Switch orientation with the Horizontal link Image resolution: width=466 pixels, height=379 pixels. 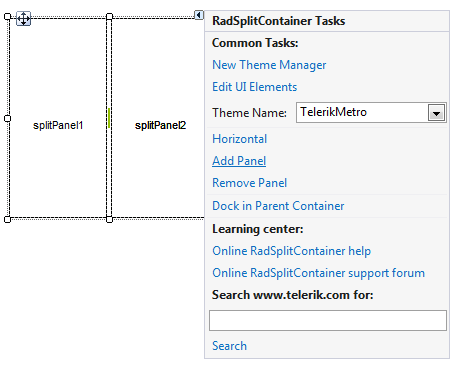tap(239, 139)
